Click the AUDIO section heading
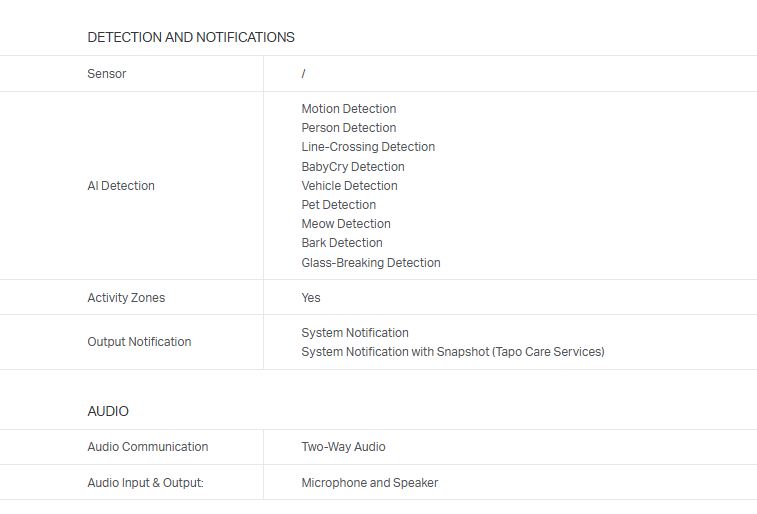 coord(108,411)
